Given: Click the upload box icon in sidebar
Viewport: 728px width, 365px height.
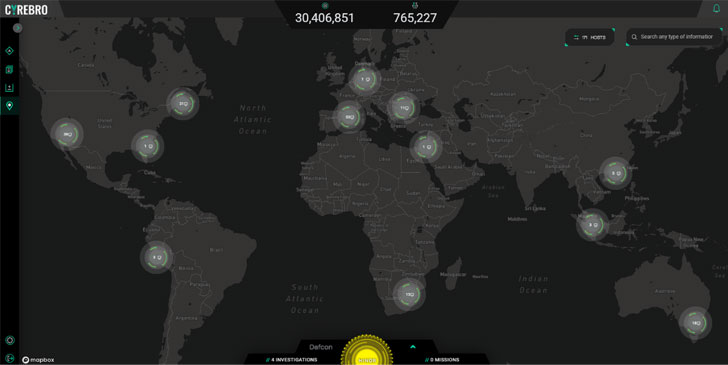Looking at the screenshot, I should 9,88.
